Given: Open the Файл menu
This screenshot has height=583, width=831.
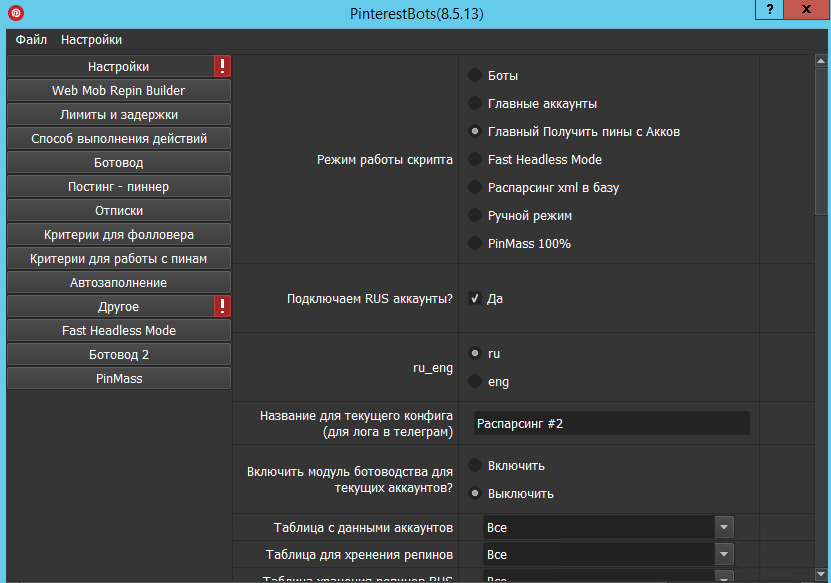Looking at the screenshot, I should (31, 40).
